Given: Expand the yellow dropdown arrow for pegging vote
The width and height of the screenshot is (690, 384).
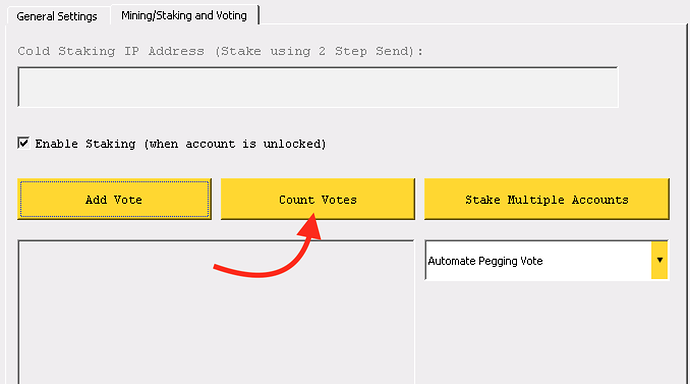Looking at the screenshot, I should [660, 260].
